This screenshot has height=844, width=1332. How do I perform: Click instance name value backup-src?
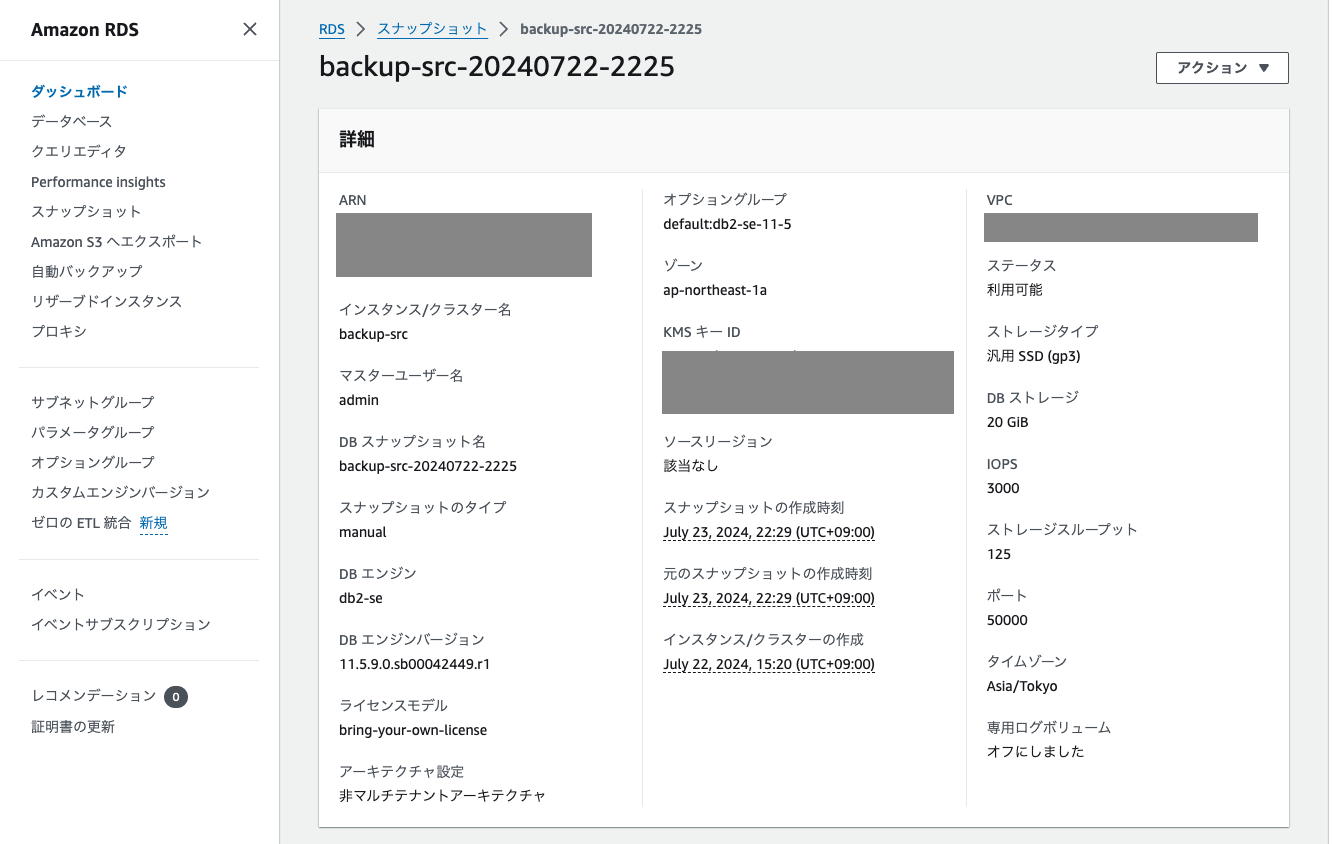(374, 334)
